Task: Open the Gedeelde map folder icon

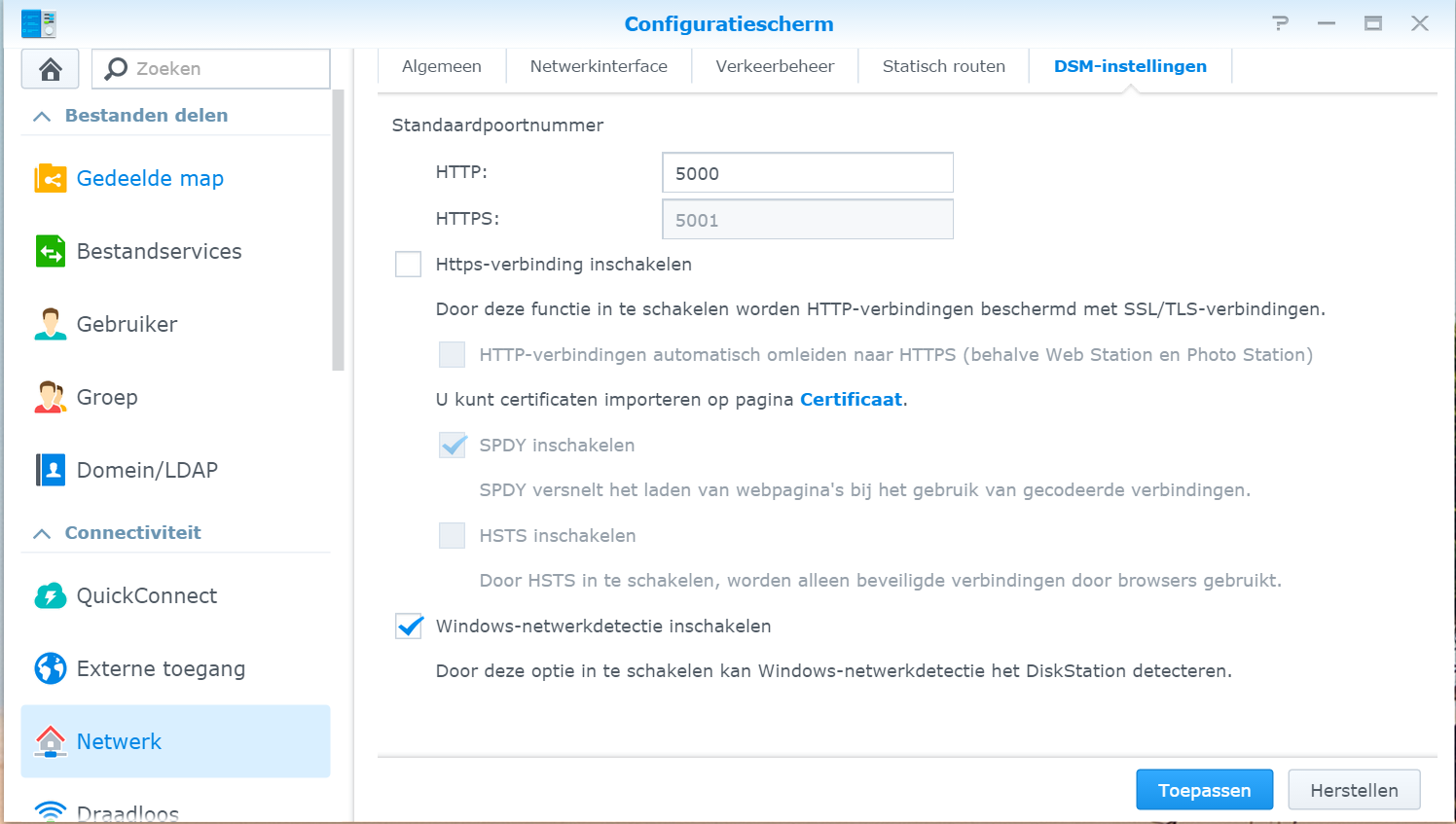Action: [51, 178]
